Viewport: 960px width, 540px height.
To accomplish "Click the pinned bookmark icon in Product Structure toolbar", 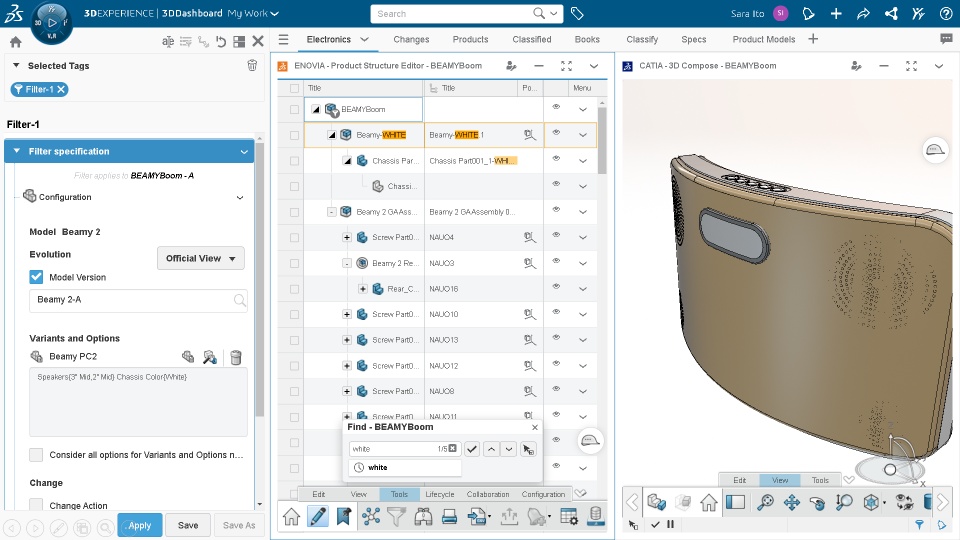I will [x=344, y=517].
